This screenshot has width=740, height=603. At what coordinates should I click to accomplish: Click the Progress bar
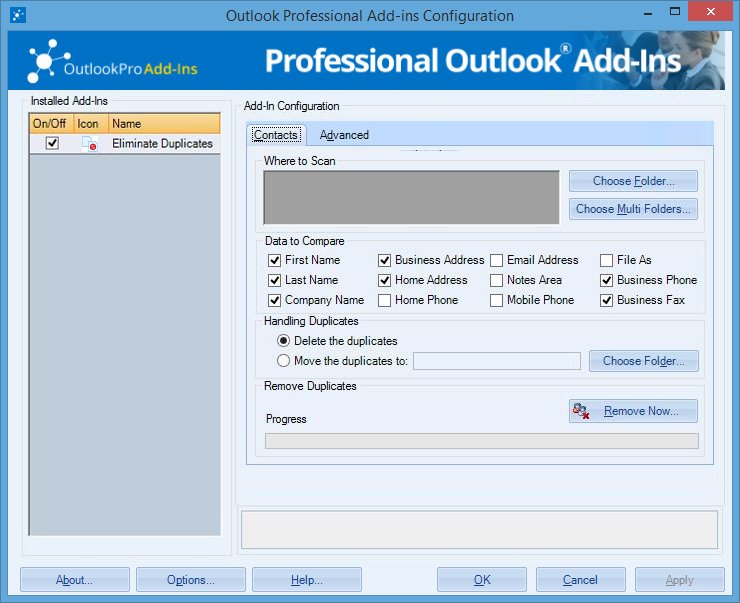click(482, 441)
